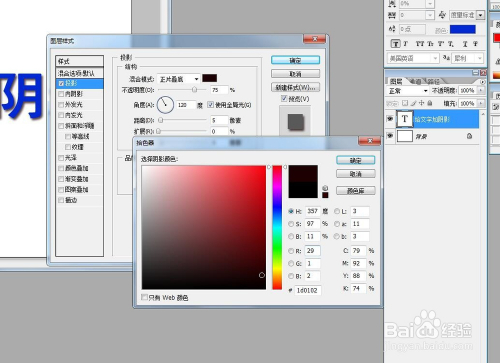
Task: Enable the 外发光 outer glow checkbox
Action: tap(61, 105)
